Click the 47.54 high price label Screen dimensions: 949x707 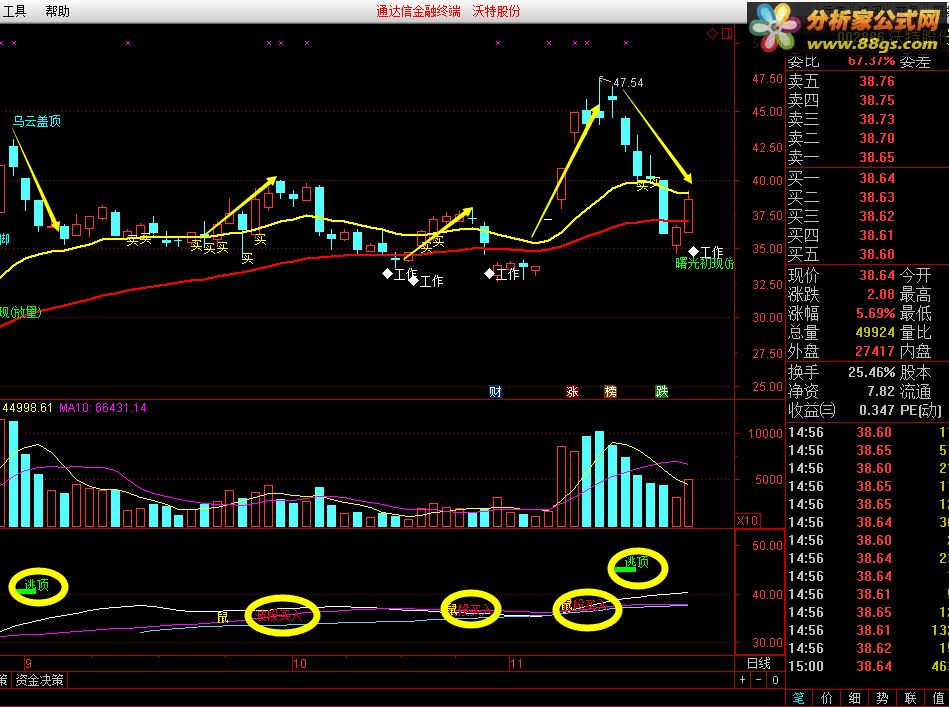628,82
